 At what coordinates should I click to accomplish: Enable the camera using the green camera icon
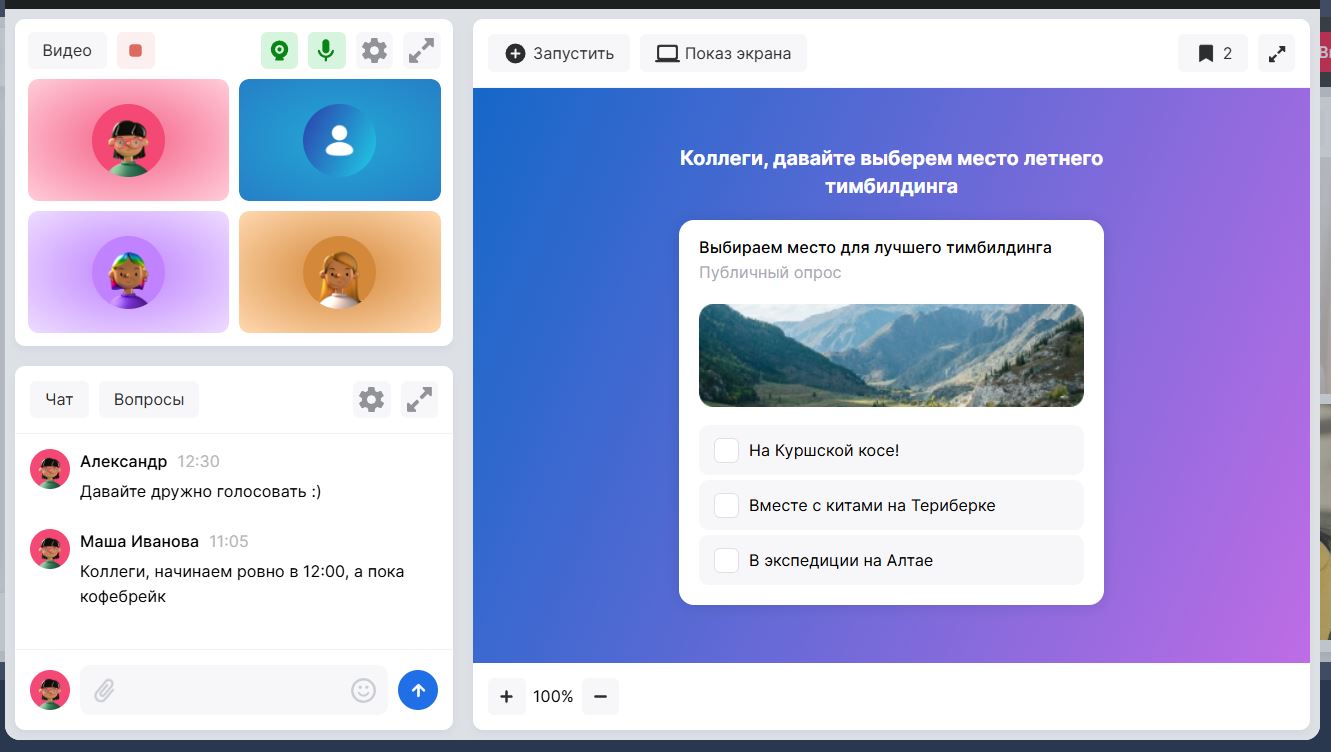pos(279,50)
